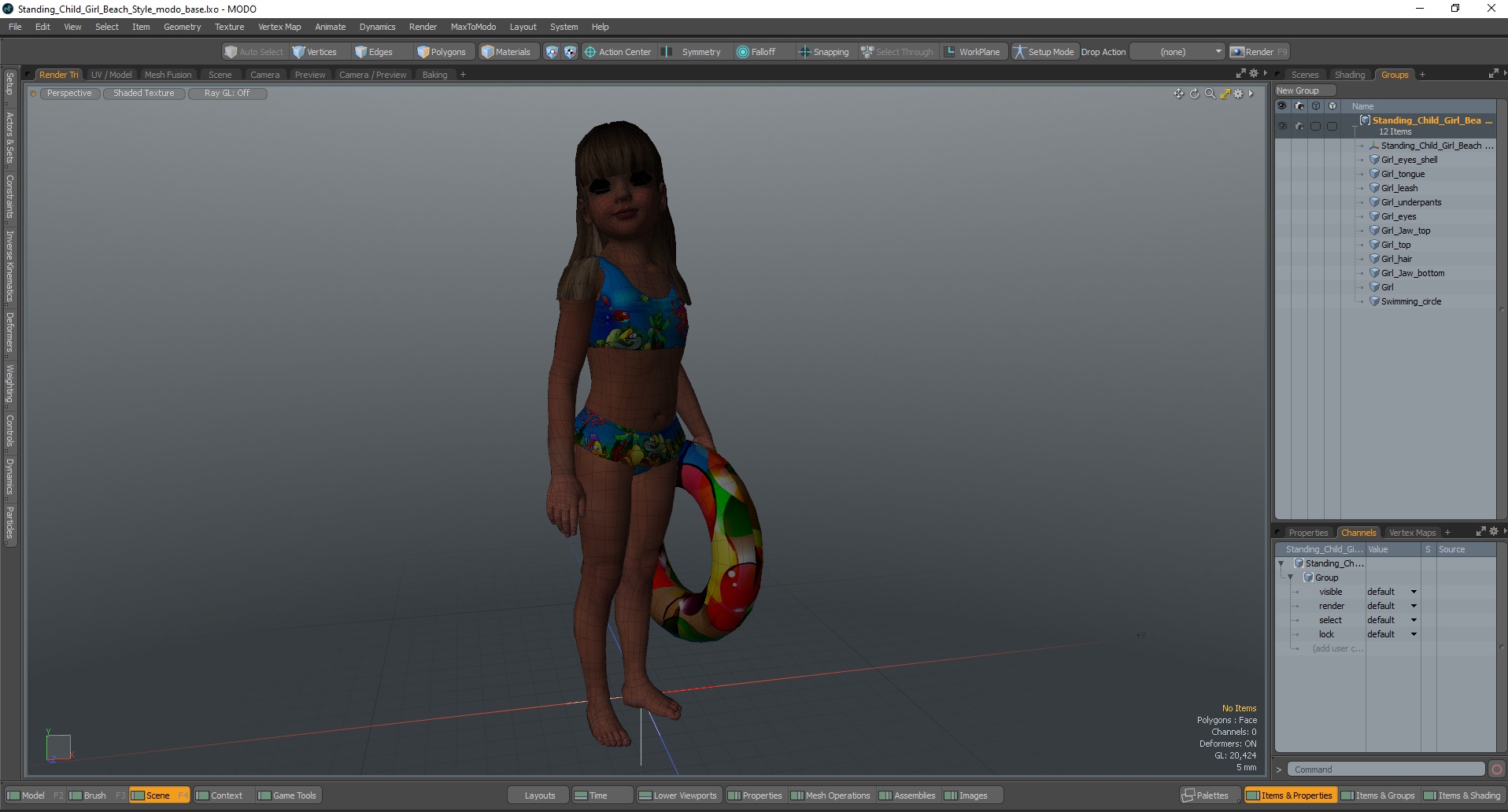Open select channel default dropdown

point(1392,620)
